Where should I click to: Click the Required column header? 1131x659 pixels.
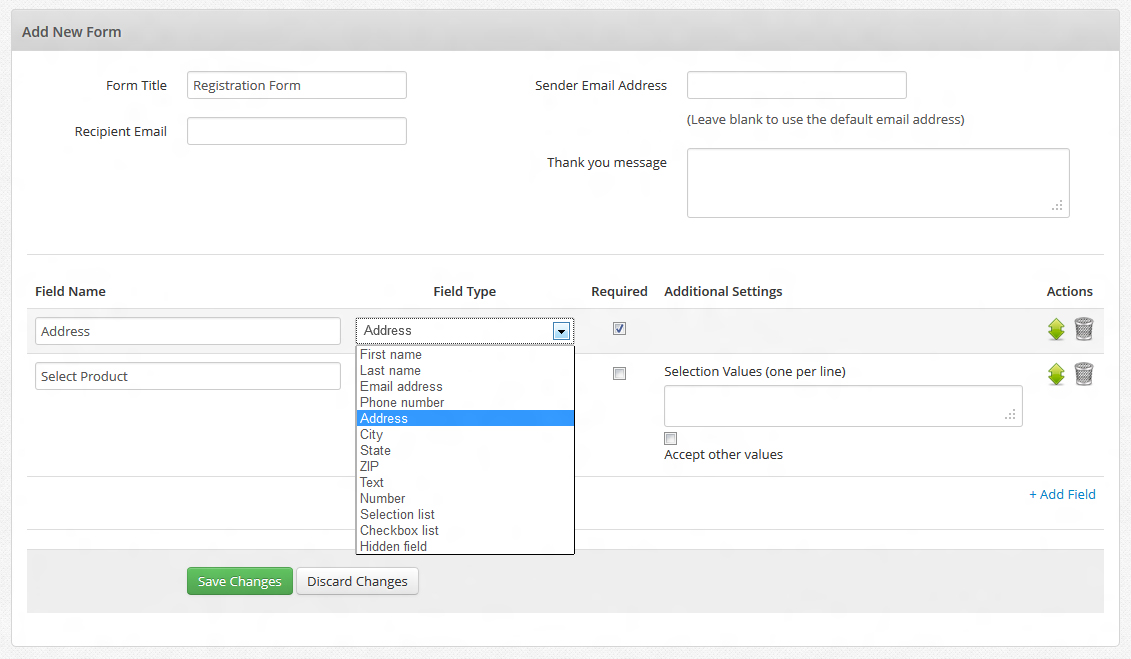point(619,291)
